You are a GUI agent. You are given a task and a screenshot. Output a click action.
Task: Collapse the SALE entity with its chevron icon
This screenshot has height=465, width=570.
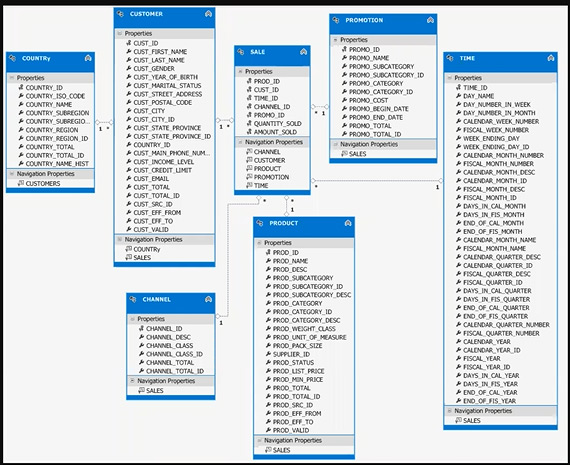click(304, 52)
